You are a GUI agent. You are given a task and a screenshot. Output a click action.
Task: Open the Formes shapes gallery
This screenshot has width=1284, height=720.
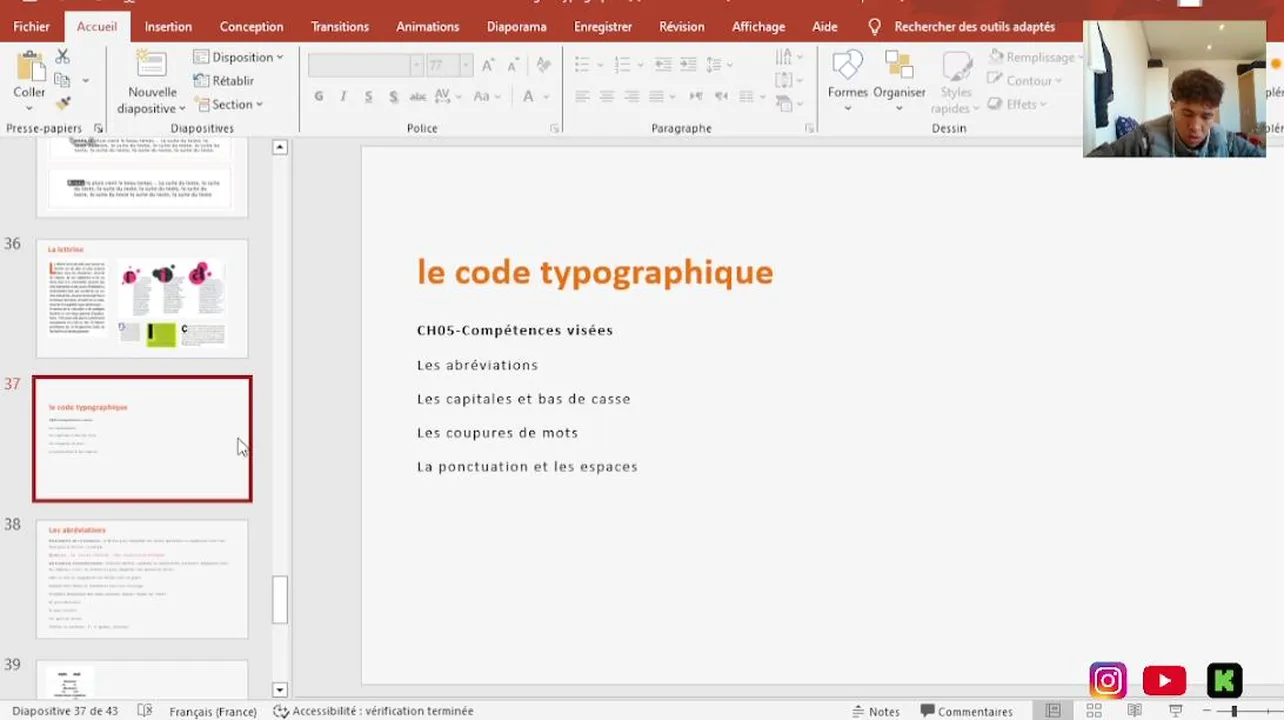[847, 80]
